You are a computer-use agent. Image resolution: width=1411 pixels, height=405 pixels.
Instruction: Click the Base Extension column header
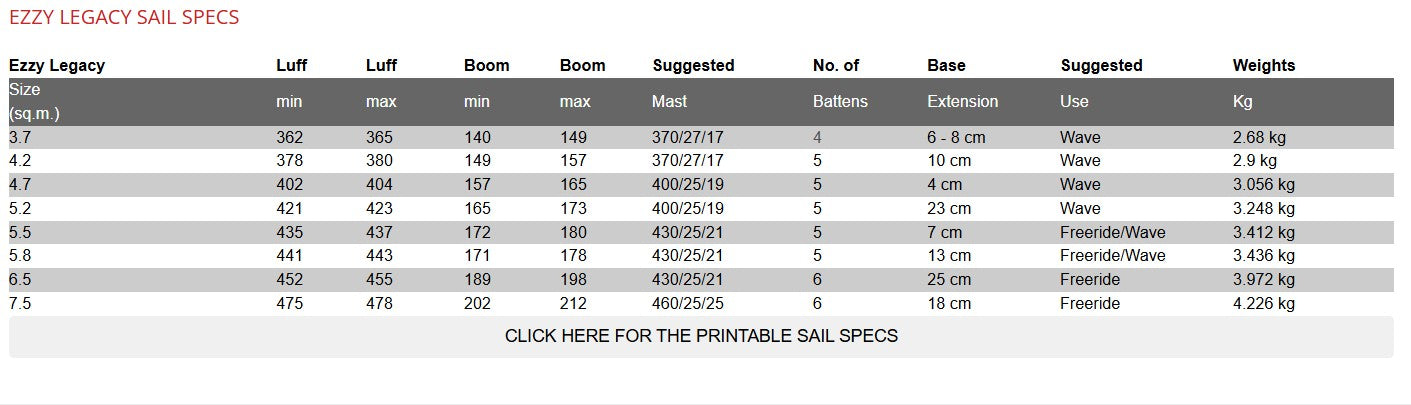point(946,66)
